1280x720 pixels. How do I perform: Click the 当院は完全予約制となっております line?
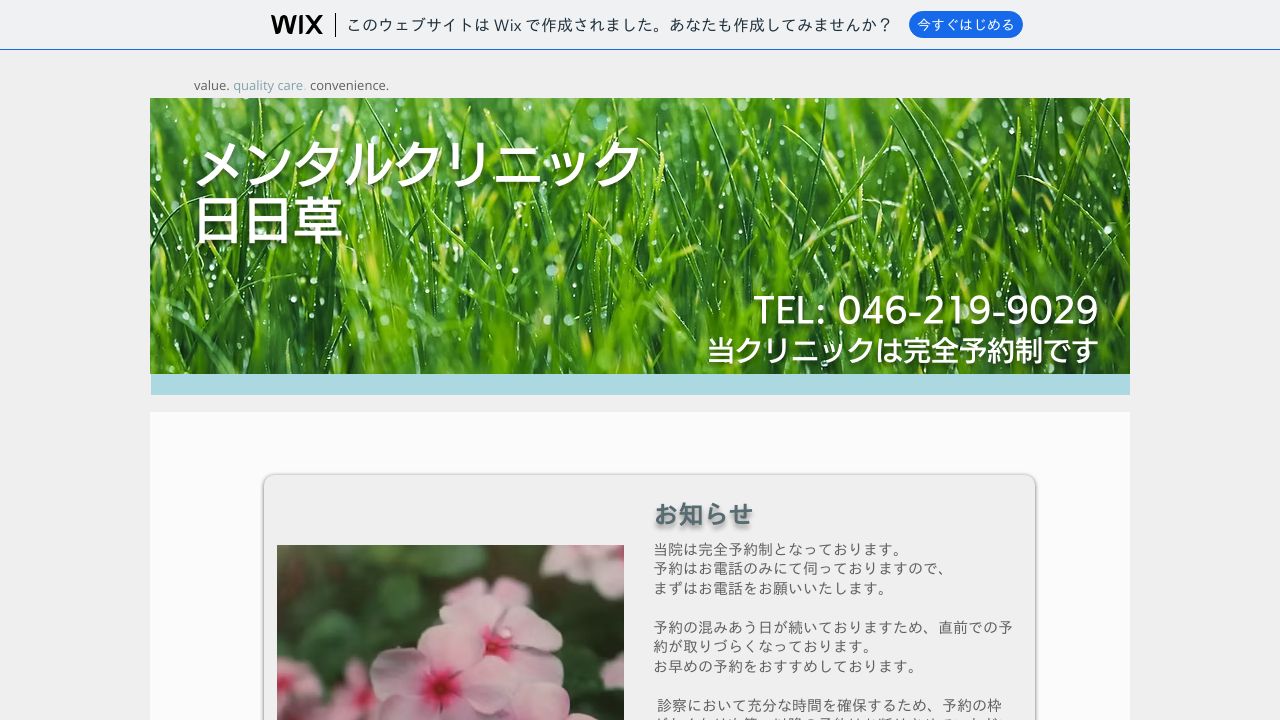[778, 549]
